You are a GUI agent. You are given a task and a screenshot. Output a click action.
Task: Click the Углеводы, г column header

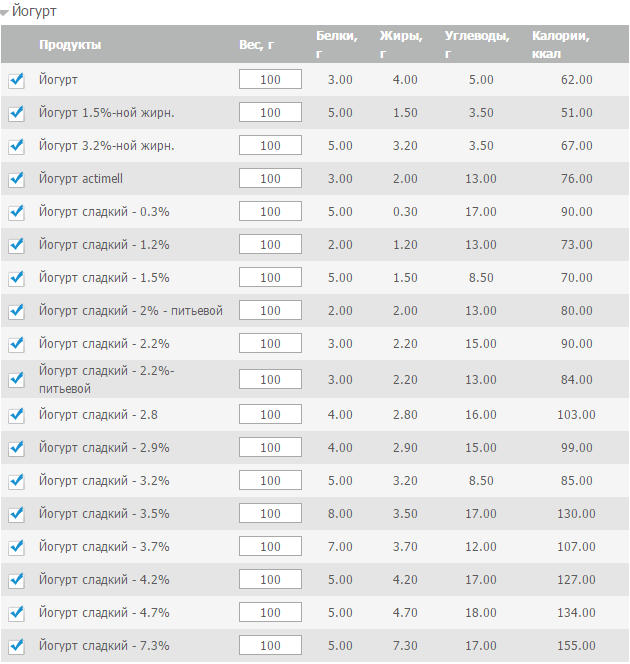pyautogui.click(x=477, y=44)
